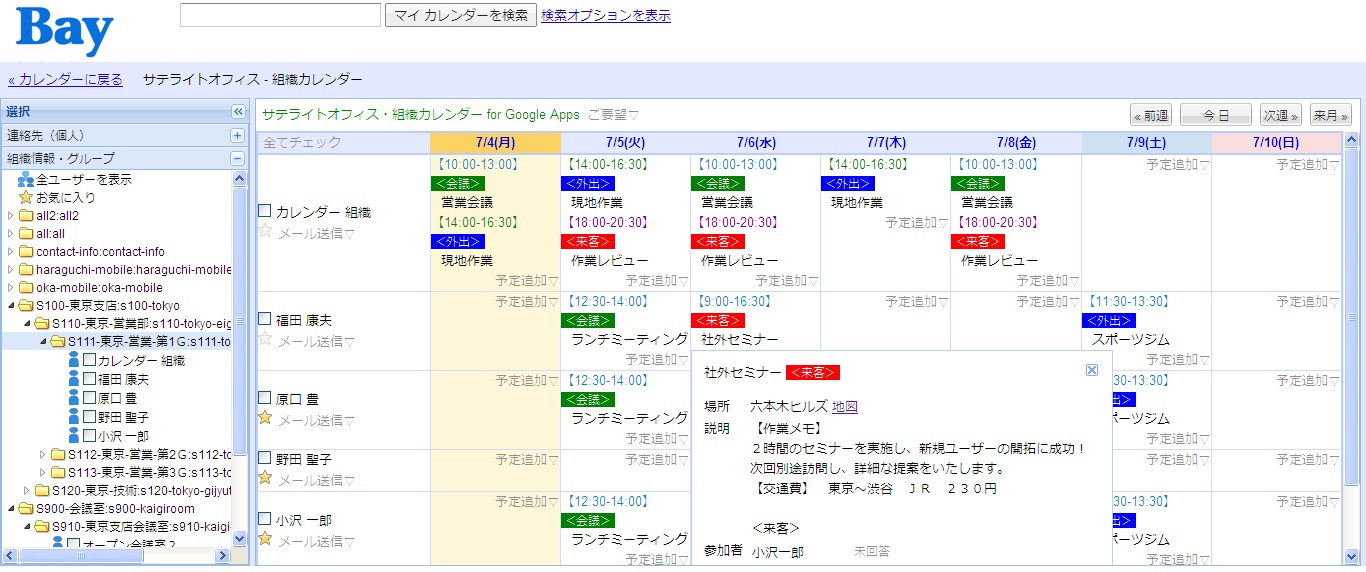Click the calendar search input field

[x=280, y=15]
